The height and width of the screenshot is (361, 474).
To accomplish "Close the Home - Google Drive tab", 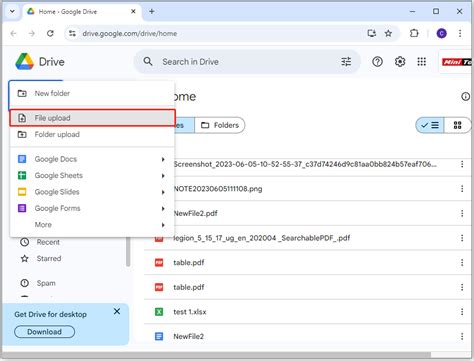I will pyautogui.click(x=133, y=11).
